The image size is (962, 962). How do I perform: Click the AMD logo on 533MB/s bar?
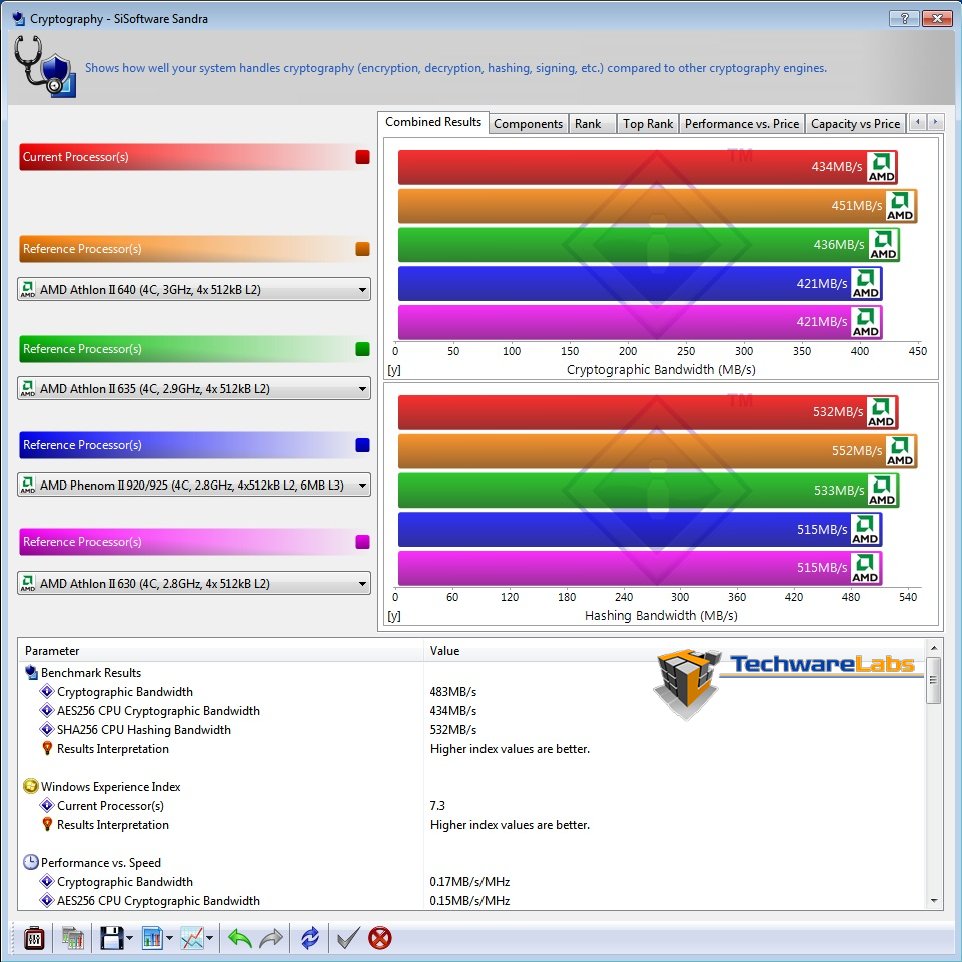882,490
